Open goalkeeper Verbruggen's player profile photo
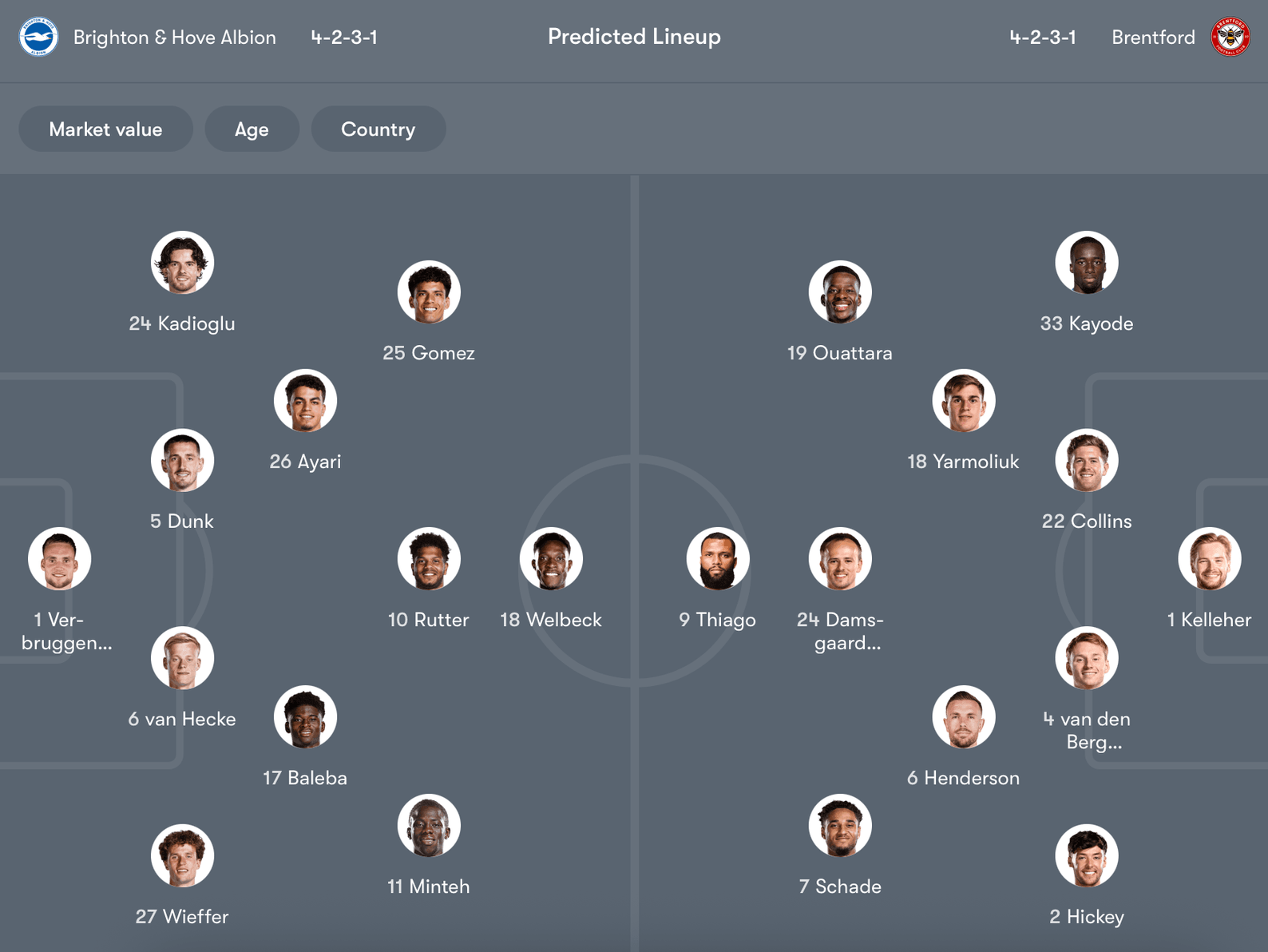The width and height of the screenshot is (1268, 952). (60, 559)
